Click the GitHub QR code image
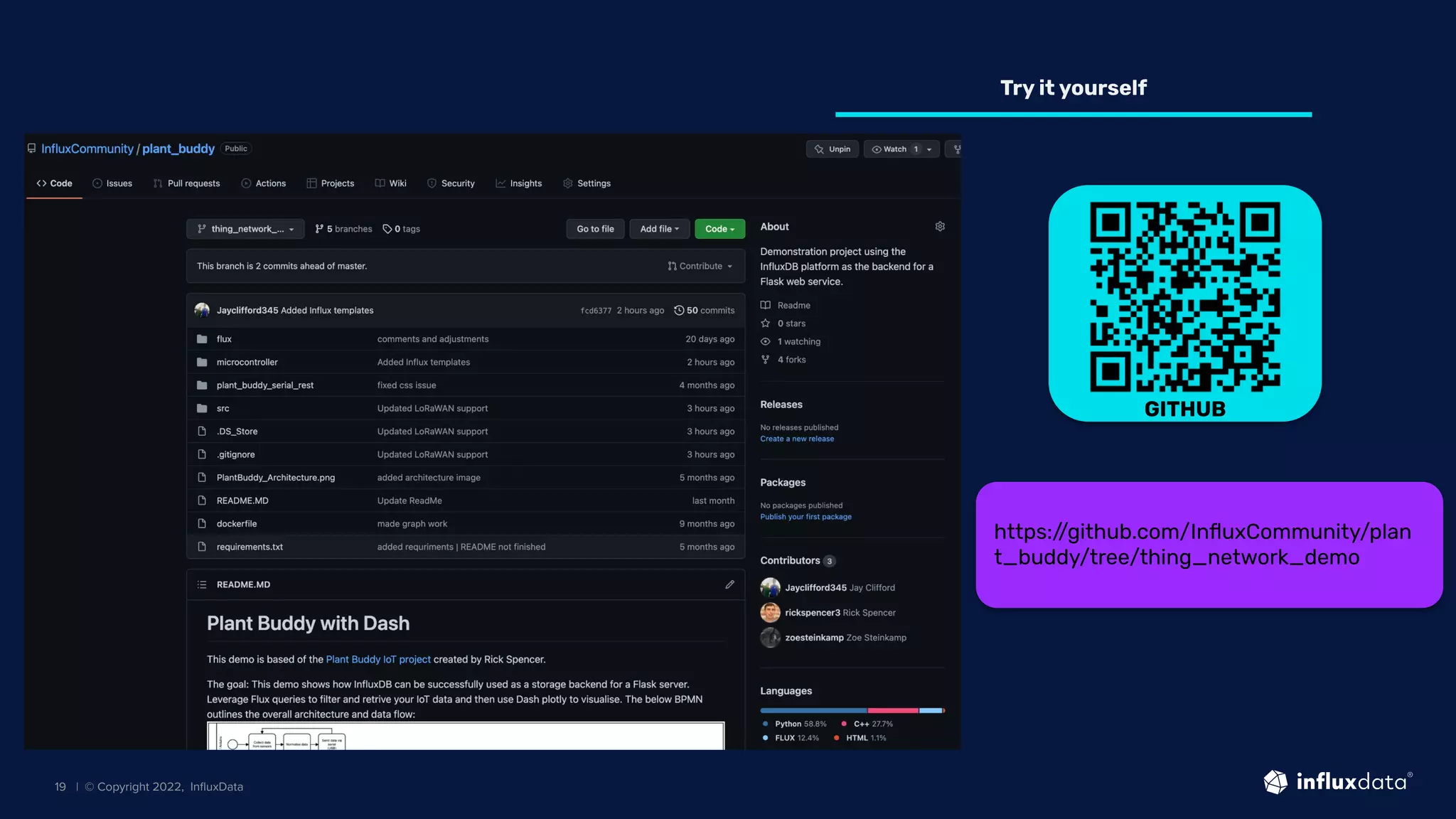The width and height of the screenshot is (1456, 819). pos(1185,296)
